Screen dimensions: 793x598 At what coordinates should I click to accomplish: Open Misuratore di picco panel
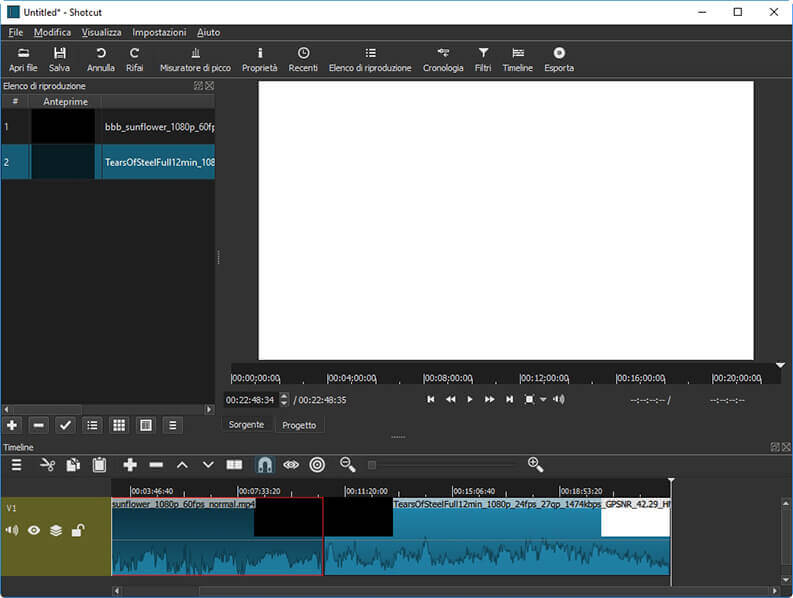click(x=195, y=59)
